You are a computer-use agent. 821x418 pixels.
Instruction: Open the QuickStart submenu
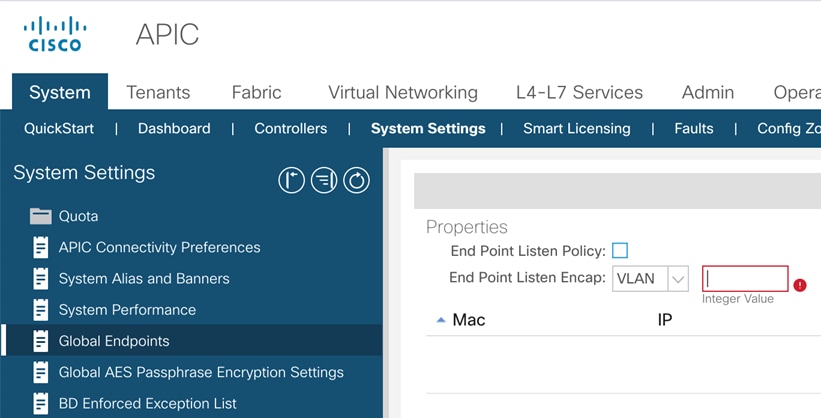pyautogui.click(x=59, y=128)
